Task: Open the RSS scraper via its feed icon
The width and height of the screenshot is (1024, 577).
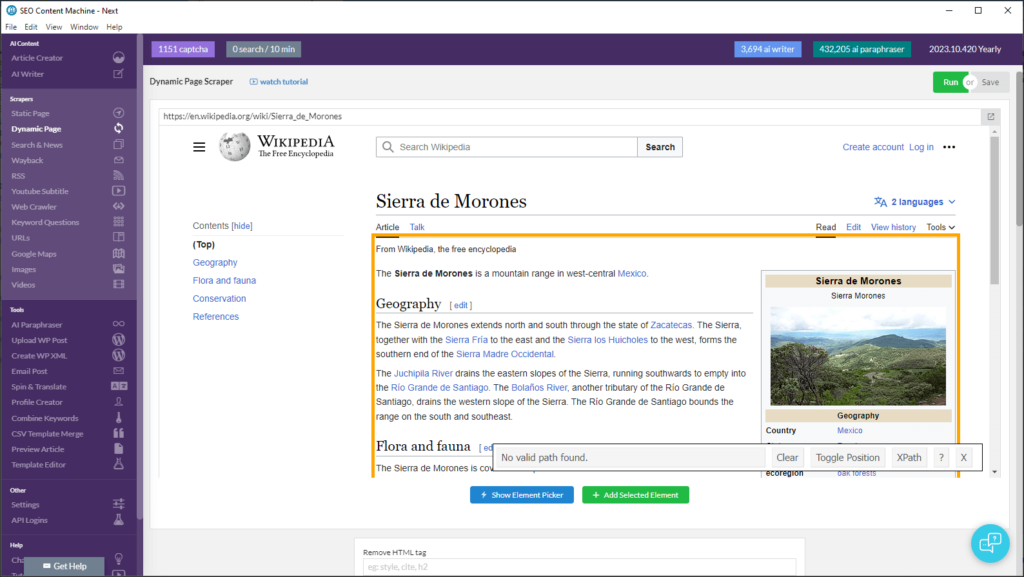Action: pos(118,175)
